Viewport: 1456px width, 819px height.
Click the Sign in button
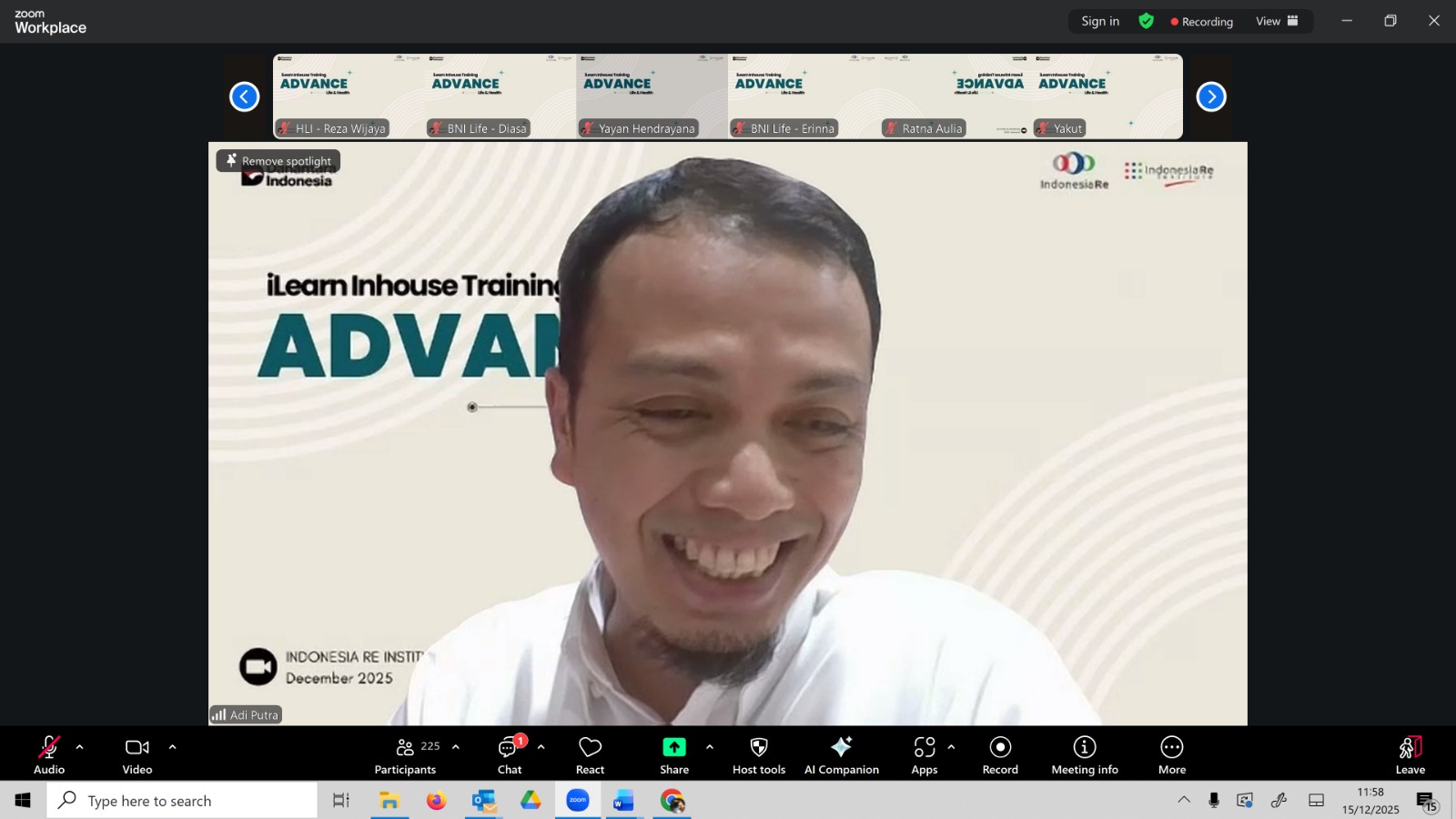pyautogui.click(x=1100, y=21)
